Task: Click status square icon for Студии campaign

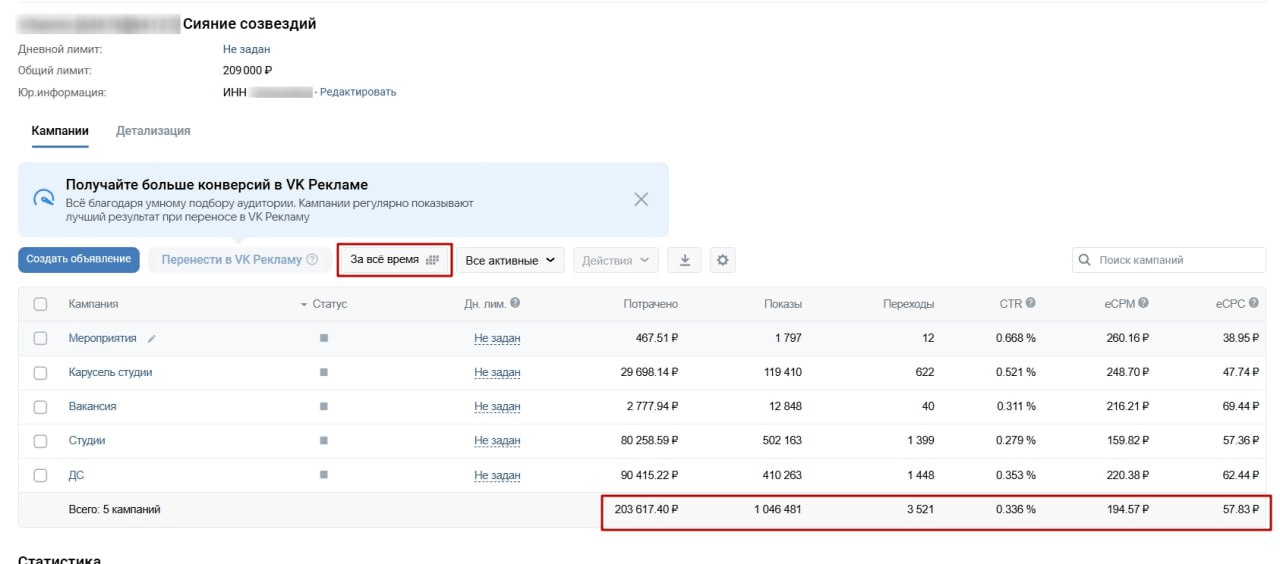Action: coord(323,440)
